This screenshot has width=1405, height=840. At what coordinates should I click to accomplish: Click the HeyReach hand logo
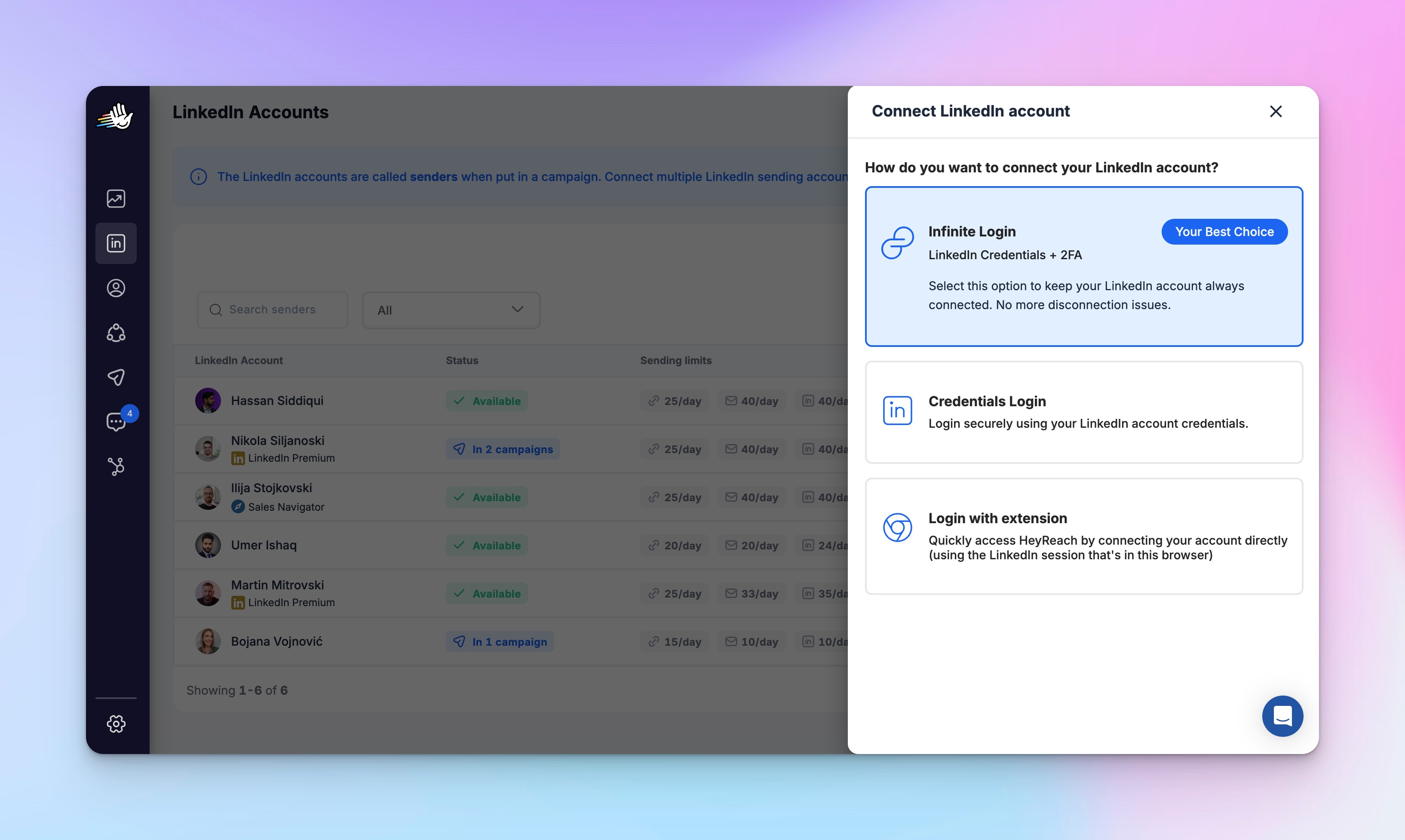click(116, 116)
